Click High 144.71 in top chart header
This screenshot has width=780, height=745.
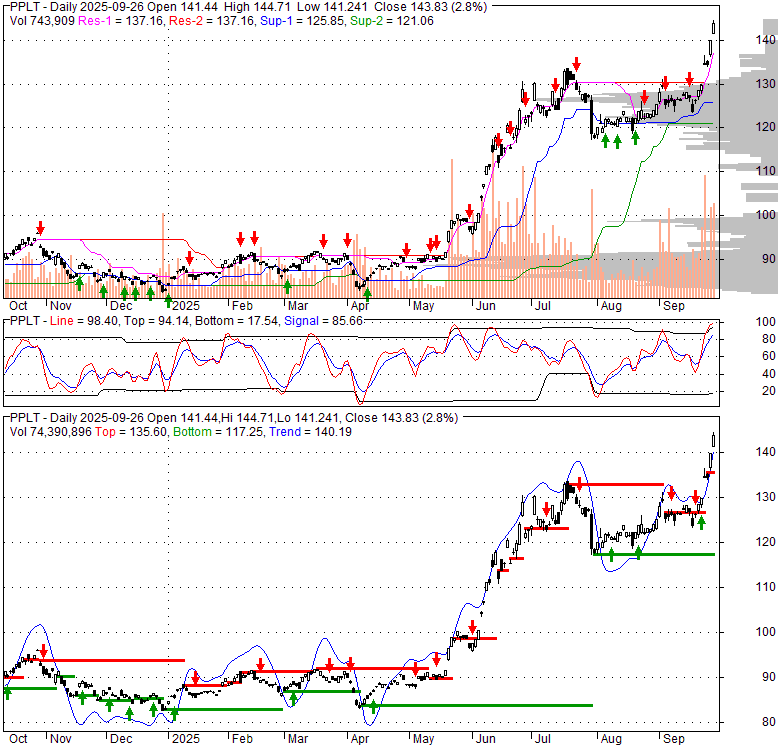tap(257, 7)
